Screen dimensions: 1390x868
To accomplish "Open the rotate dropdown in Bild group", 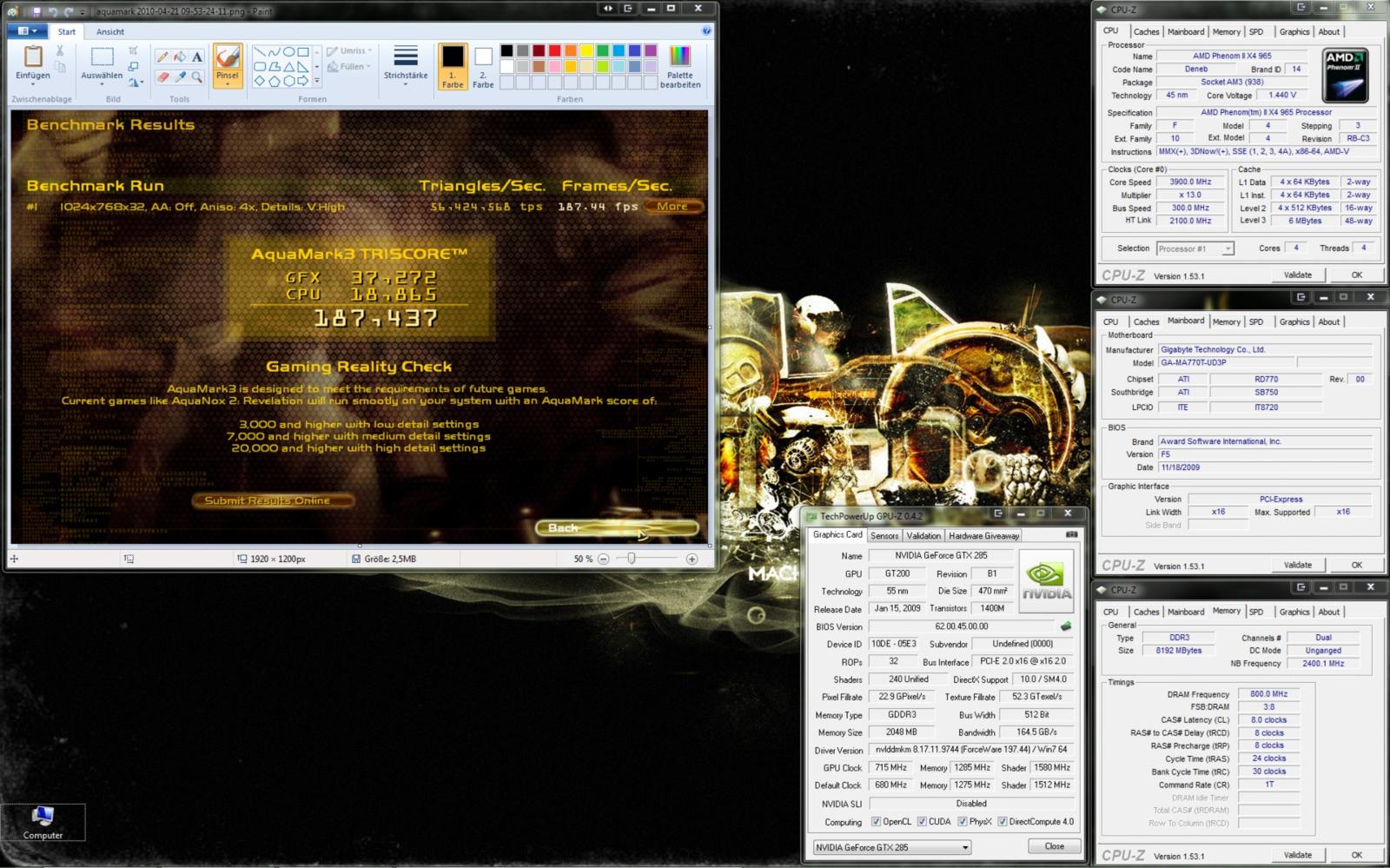I will [135, 83].
